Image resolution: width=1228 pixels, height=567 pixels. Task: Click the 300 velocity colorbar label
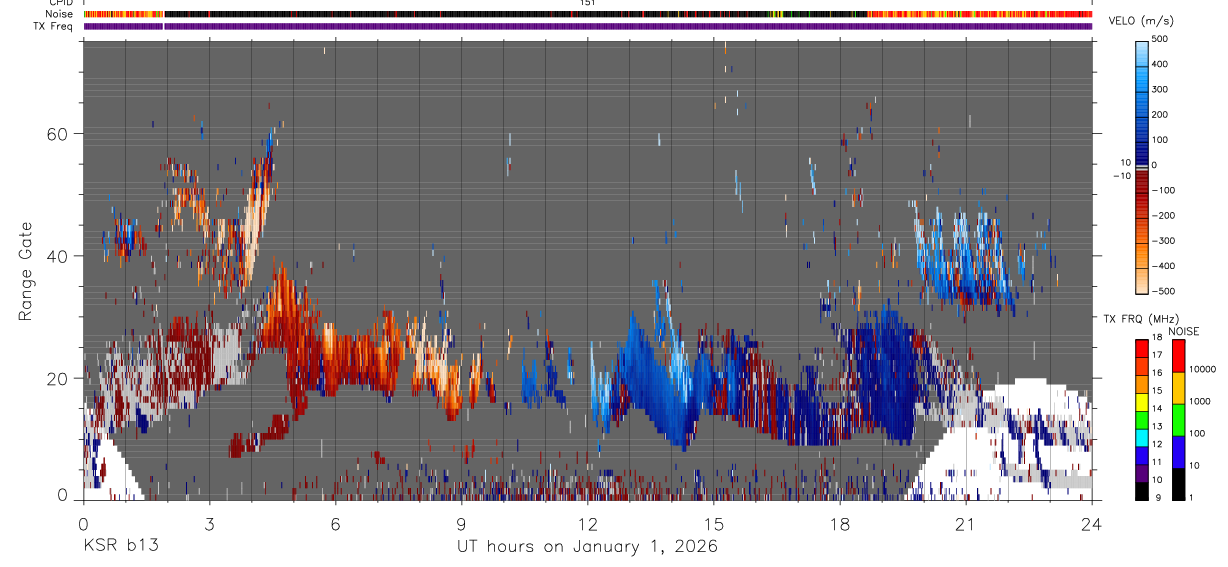1161,89
